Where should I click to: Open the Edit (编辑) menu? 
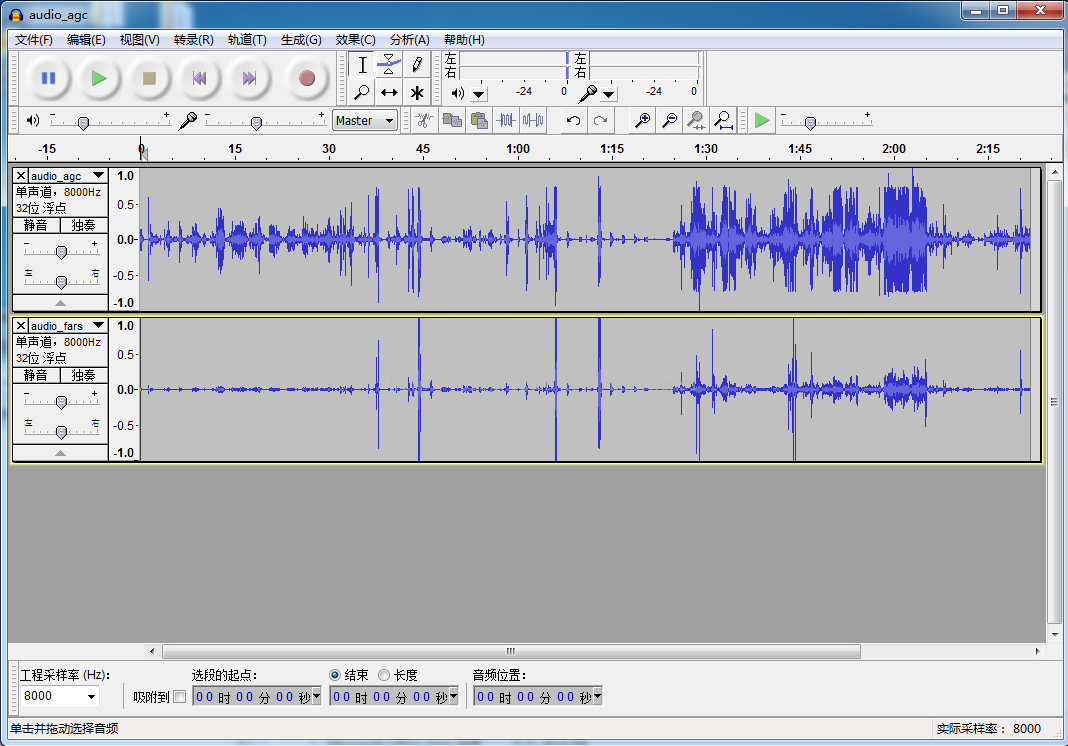(x=86, y=40)
